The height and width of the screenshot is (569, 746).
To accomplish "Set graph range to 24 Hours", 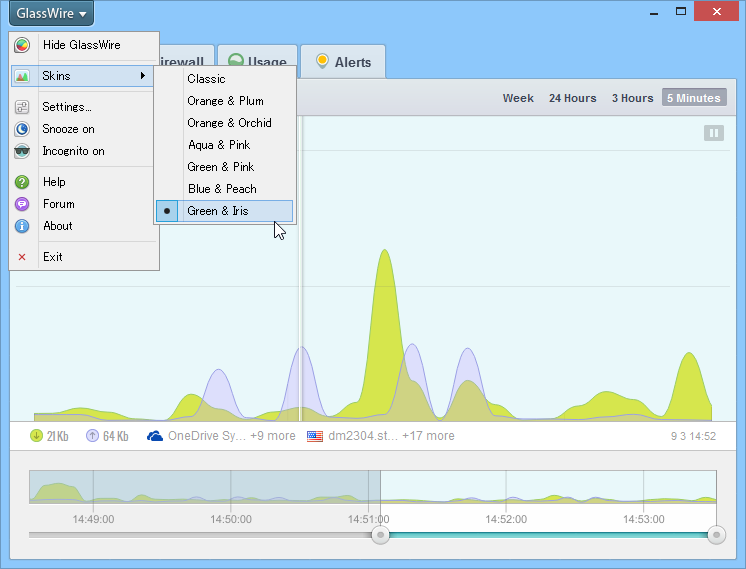I will [572, 98].
